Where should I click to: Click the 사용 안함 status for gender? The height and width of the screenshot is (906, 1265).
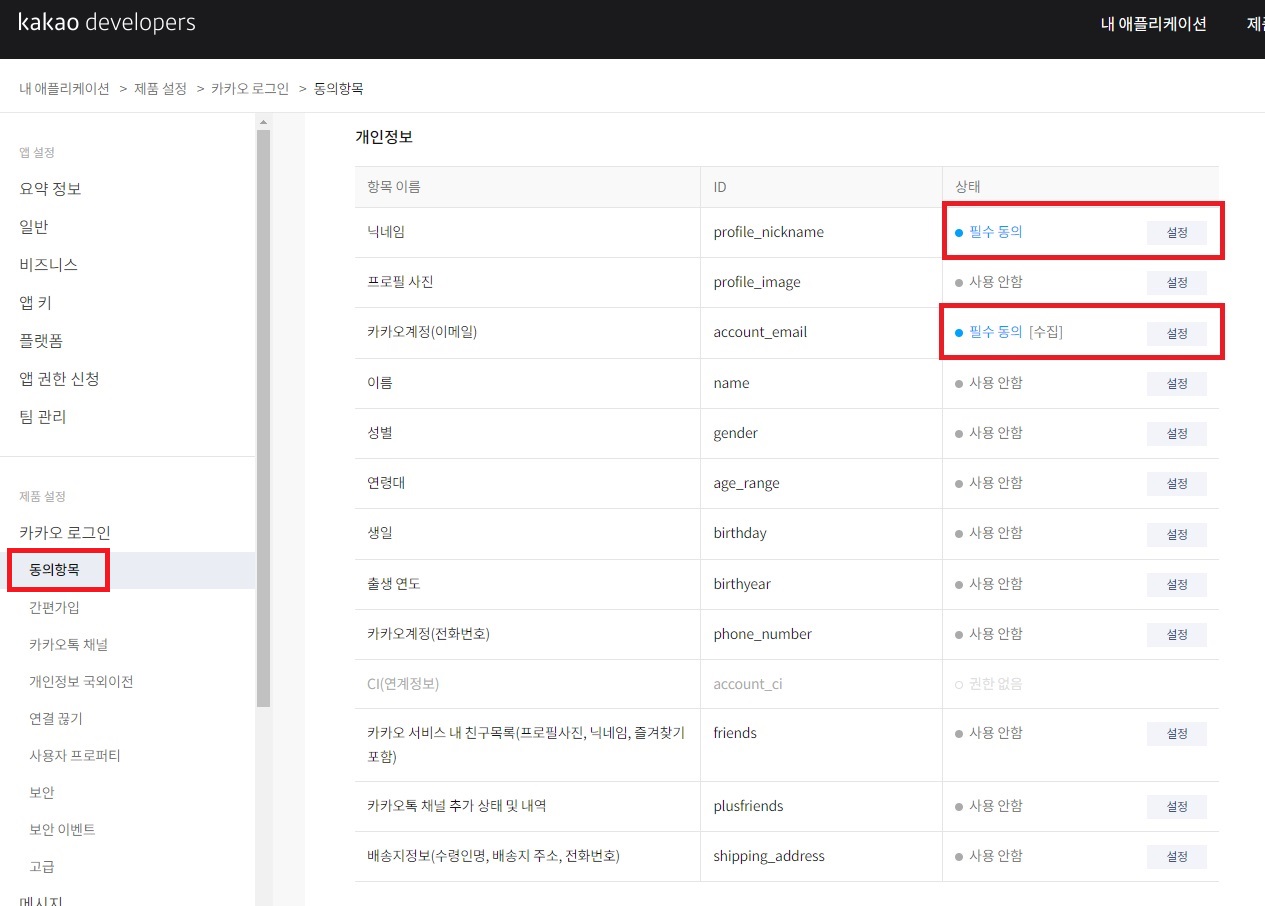[x=989, y=433]
